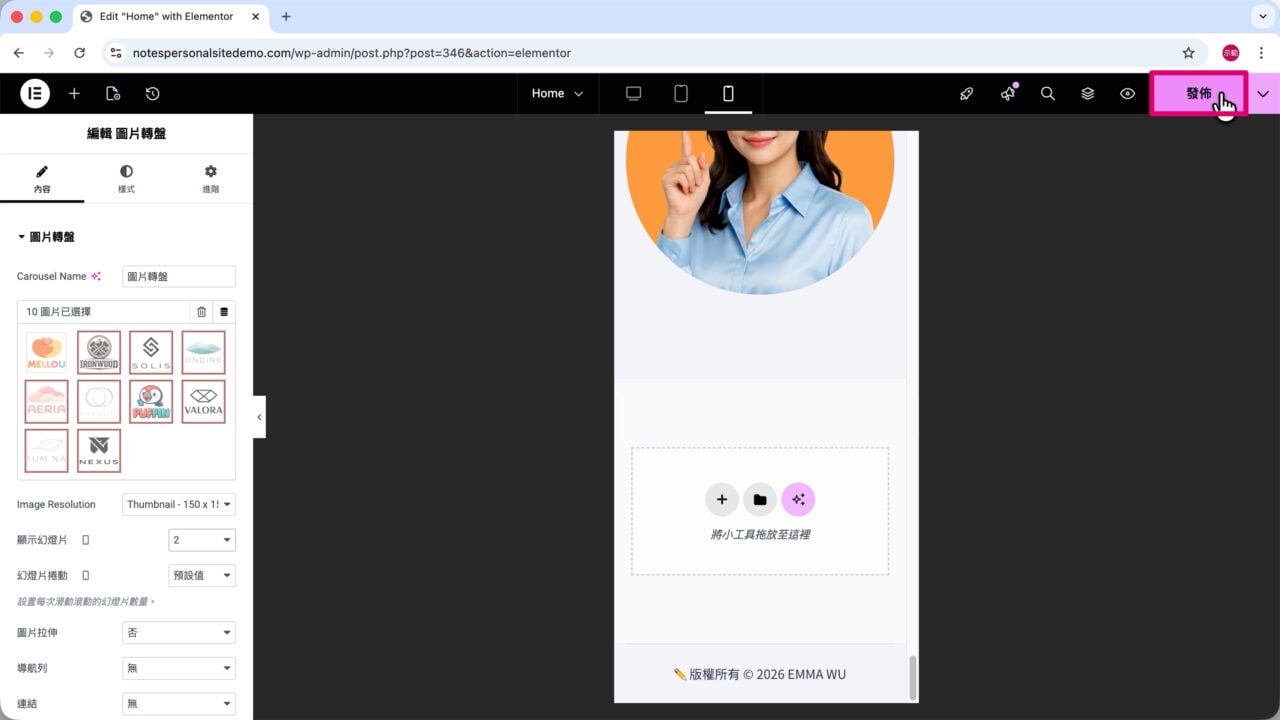Click the add element plus icon in top bar

pyautogui.click(x=74, y=93)
